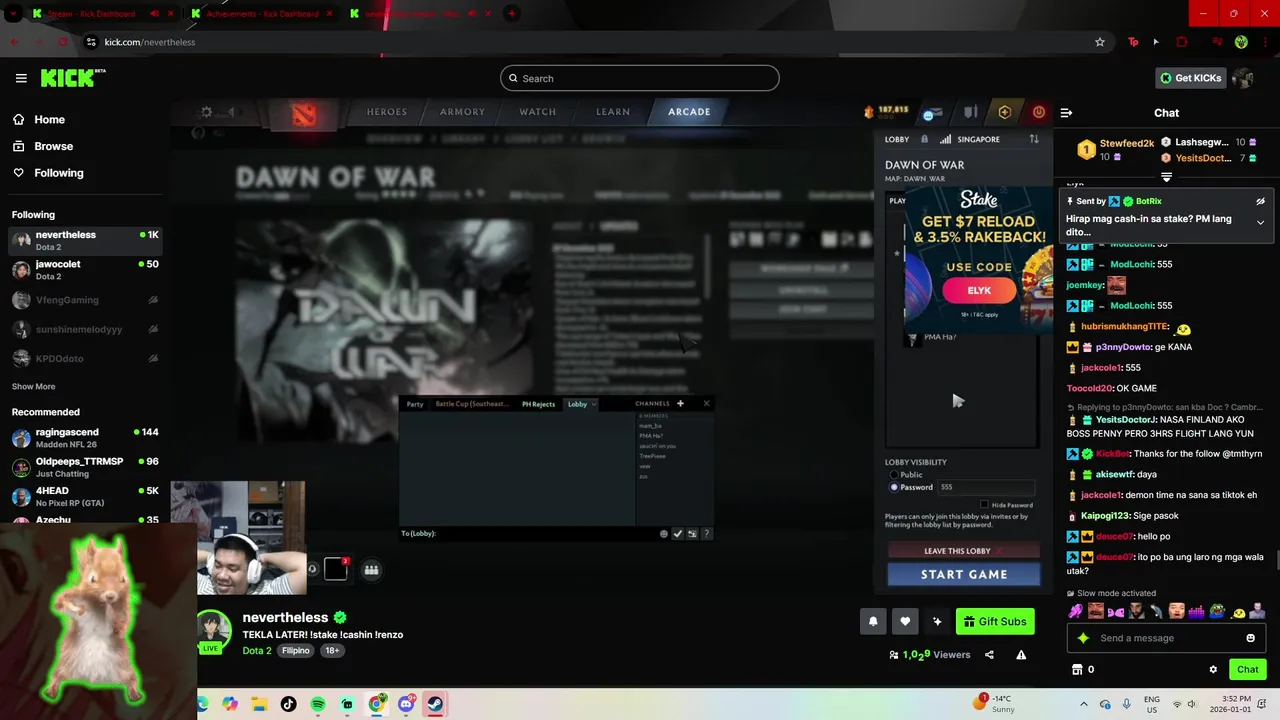The height and width of the screenshot is (720, 1280).
Task: Click the heart follow button
Action: click(905, 621)
